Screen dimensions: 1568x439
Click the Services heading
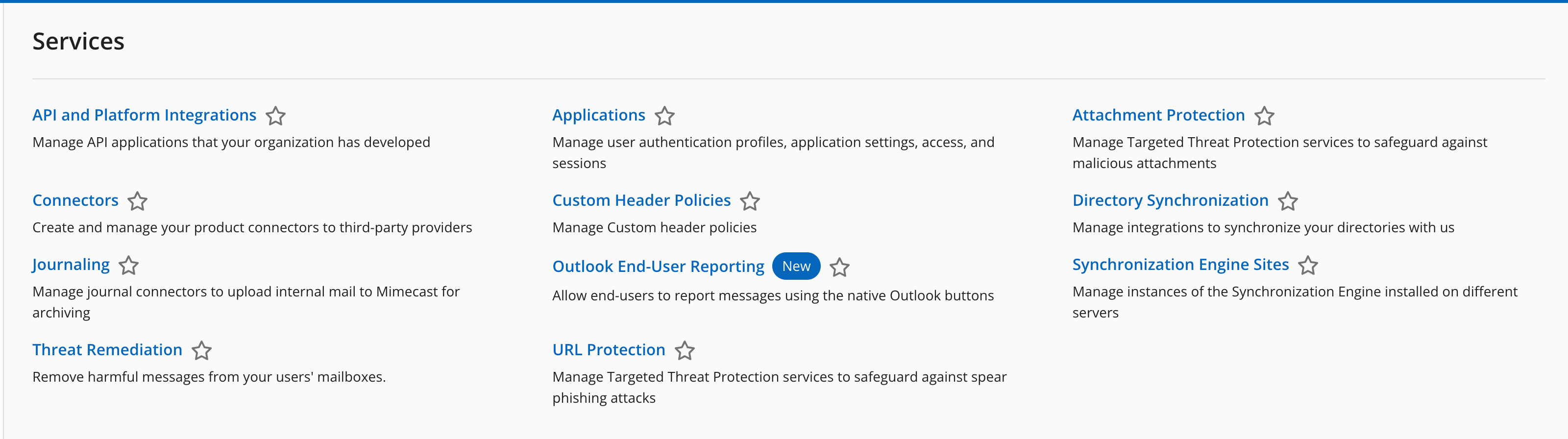coord(78,42)
